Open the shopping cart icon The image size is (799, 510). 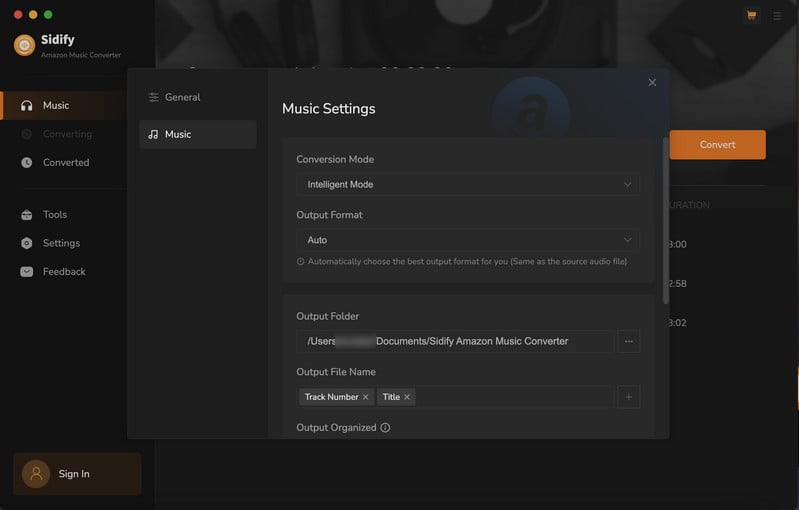pos(751,15)
